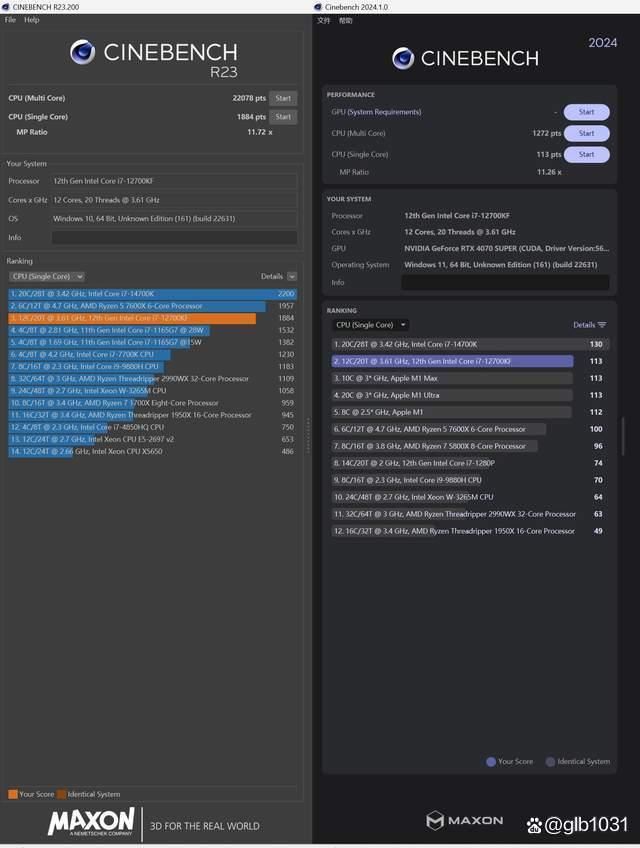Open File menu in Cinebench R23
This screenshot has height=848, width=640.
pyautogui.click(x=10, y=20)
